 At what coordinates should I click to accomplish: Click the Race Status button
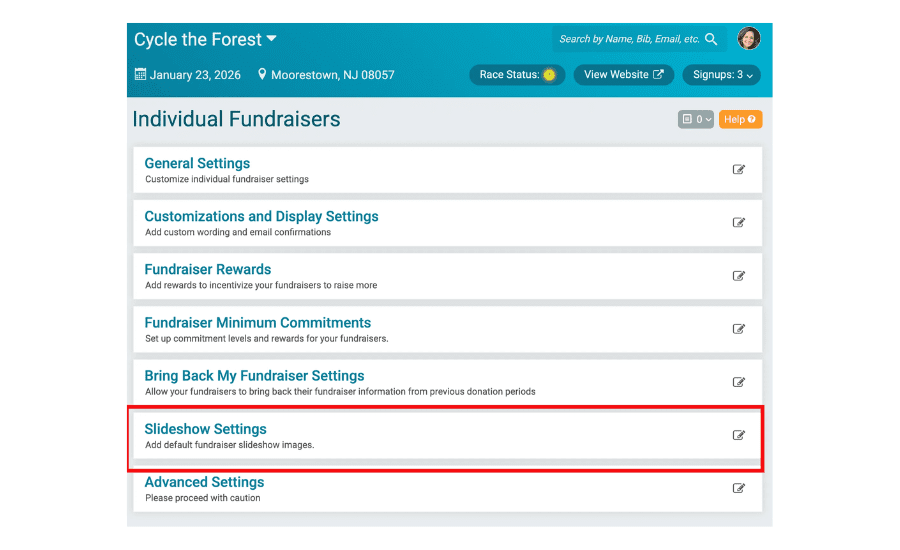point(517,75)
